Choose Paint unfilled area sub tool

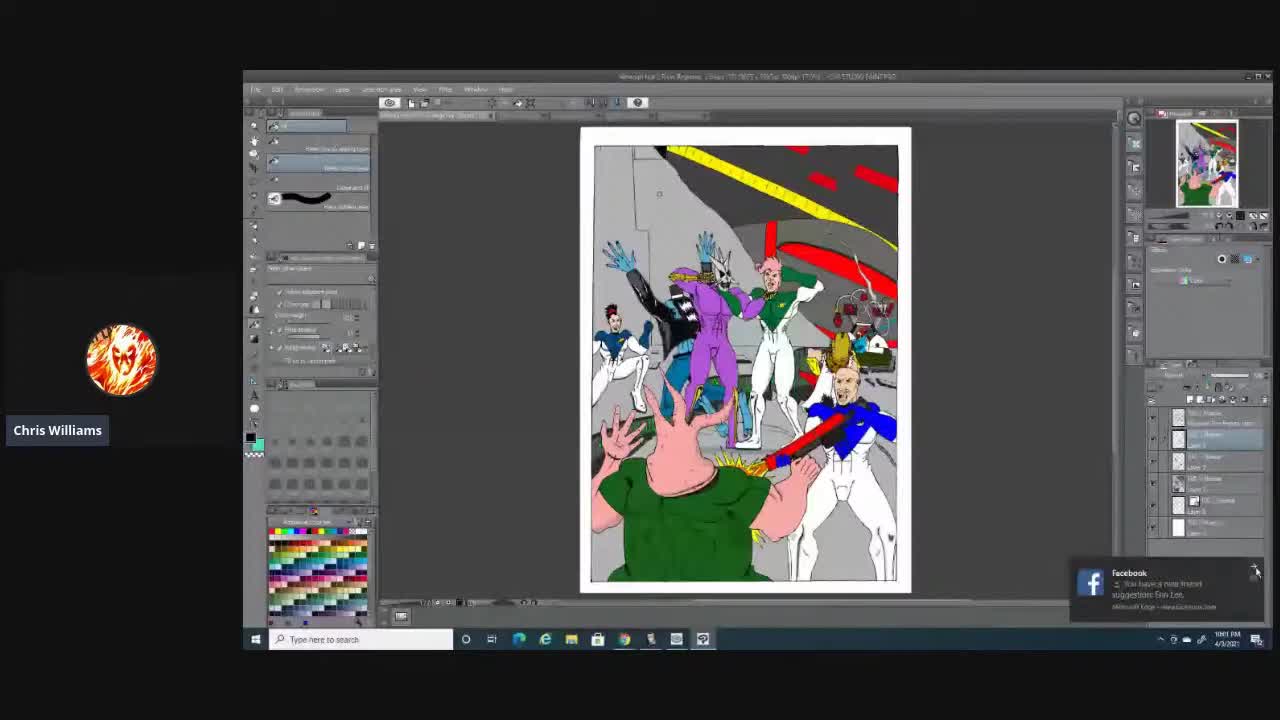coord(320,202)
